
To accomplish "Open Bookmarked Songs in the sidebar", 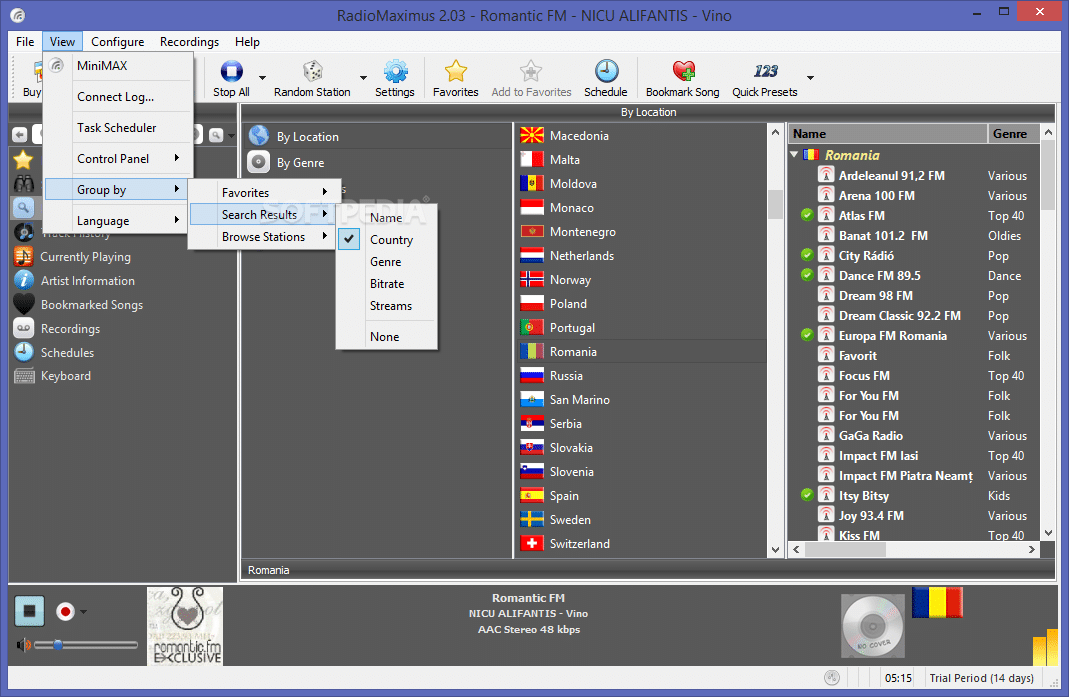I will tap(91, 305).
